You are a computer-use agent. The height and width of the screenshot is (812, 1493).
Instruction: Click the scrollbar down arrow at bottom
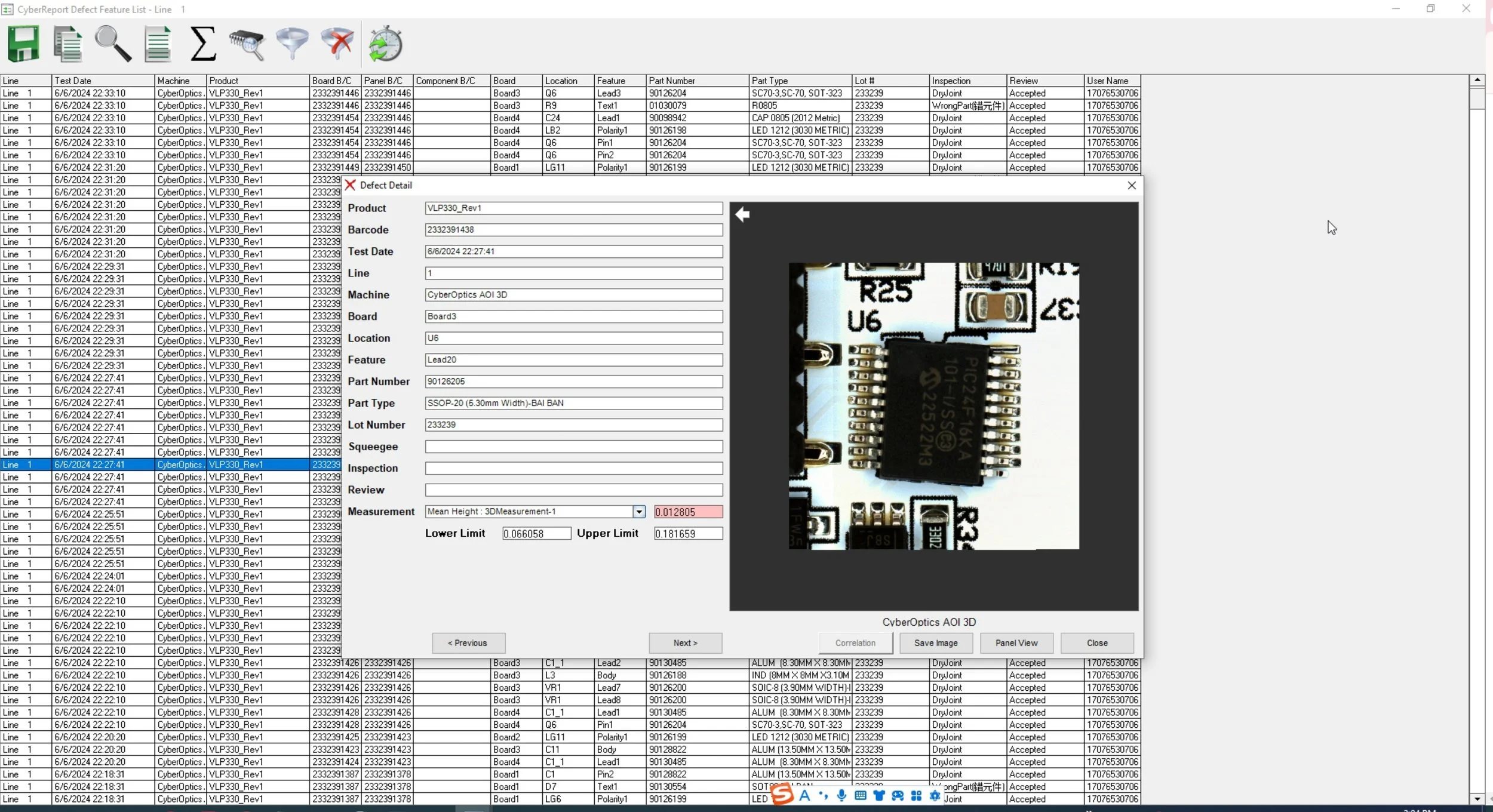tap(1477, 798)
